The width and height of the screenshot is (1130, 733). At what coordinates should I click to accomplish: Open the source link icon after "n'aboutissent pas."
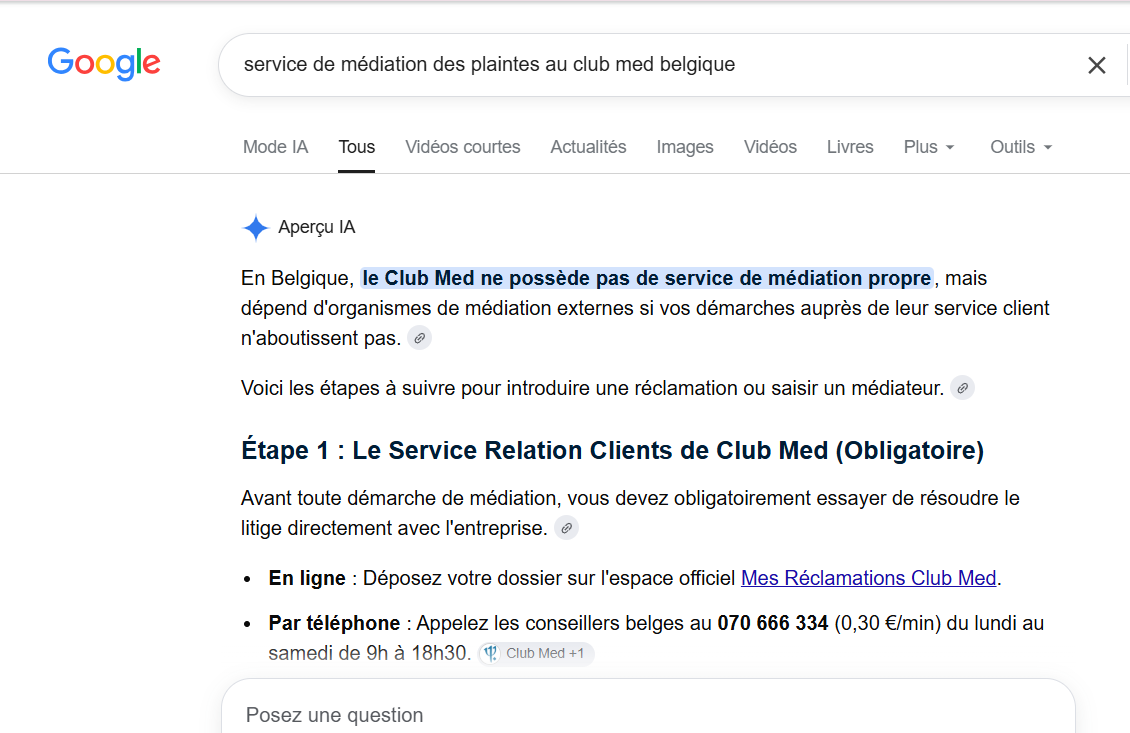pos(419,338)
